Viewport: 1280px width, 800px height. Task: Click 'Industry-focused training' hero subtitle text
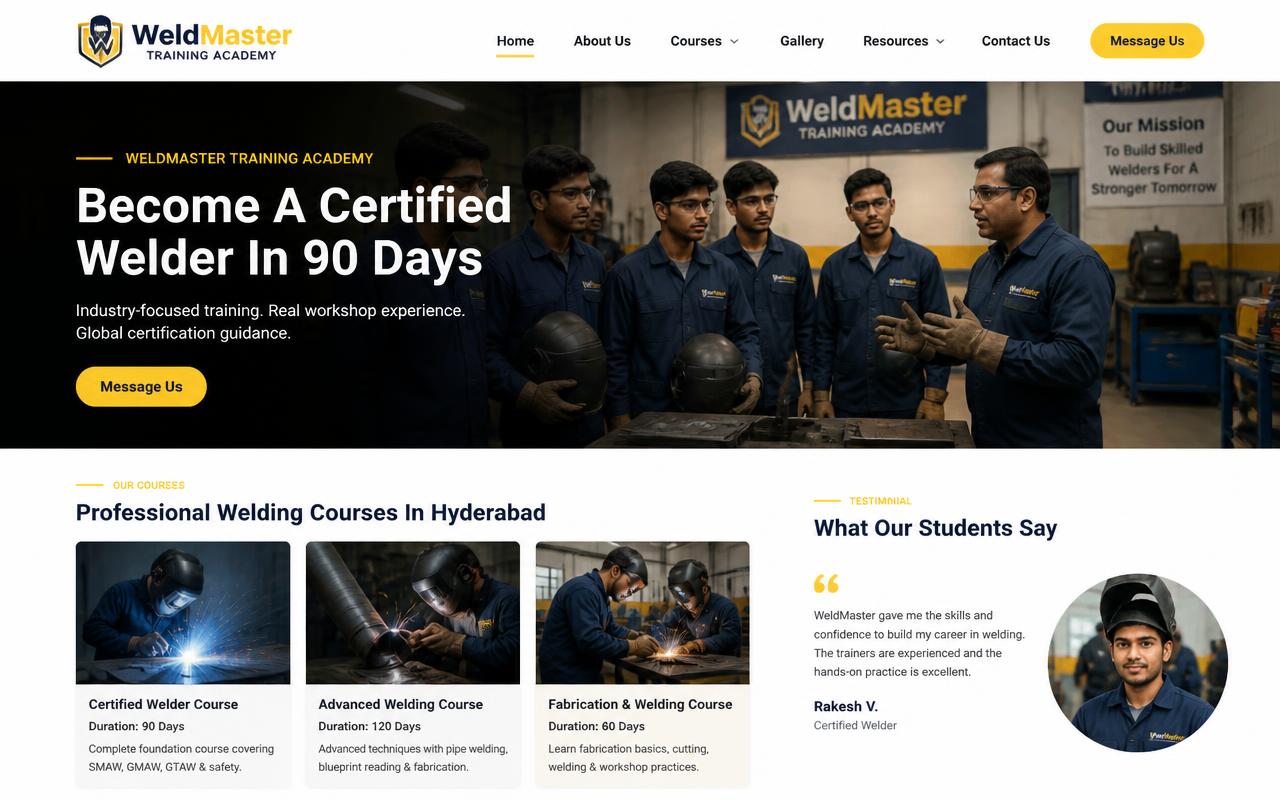click(x=270, y=322)
